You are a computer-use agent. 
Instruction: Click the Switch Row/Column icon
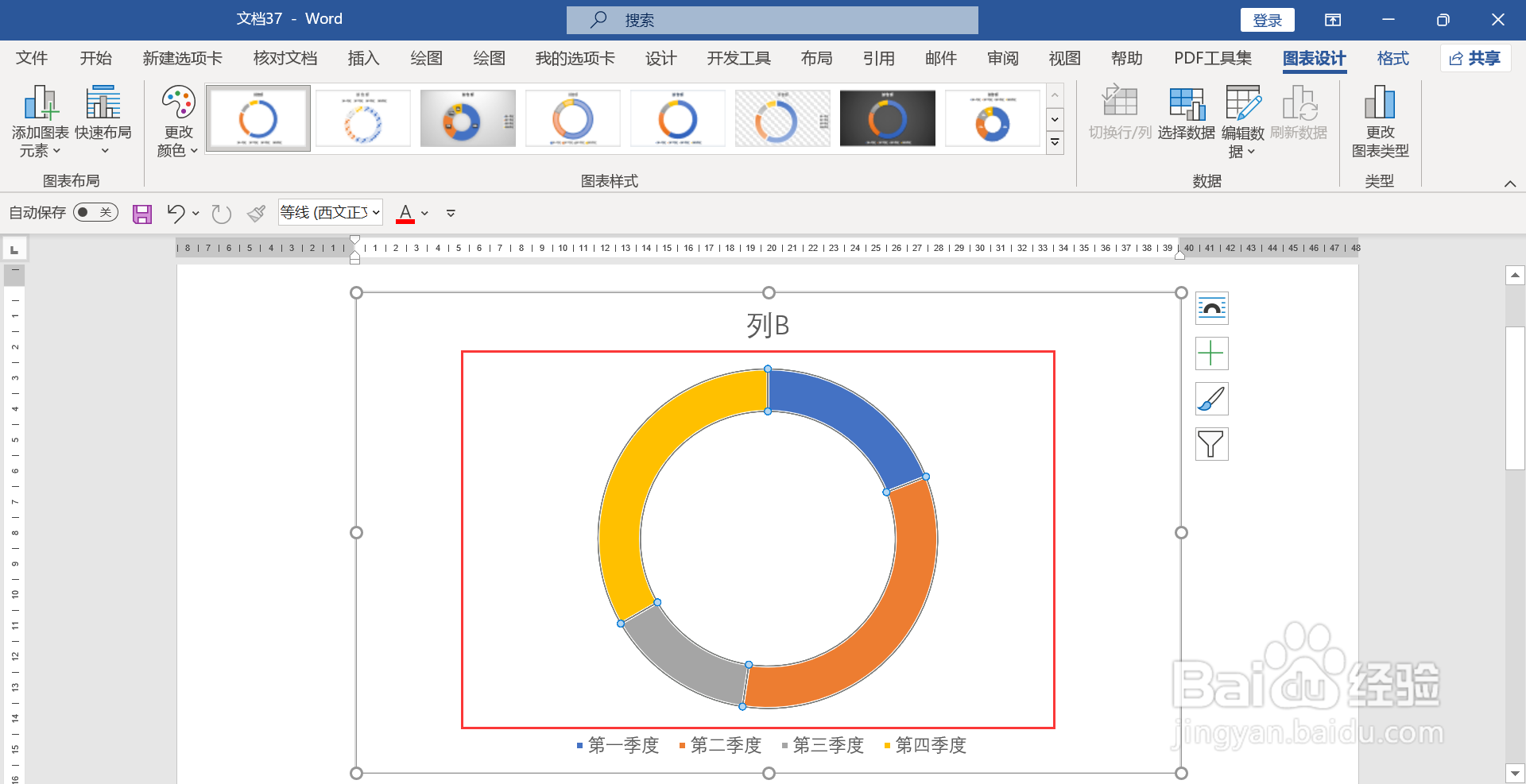tap(1120, 102)
